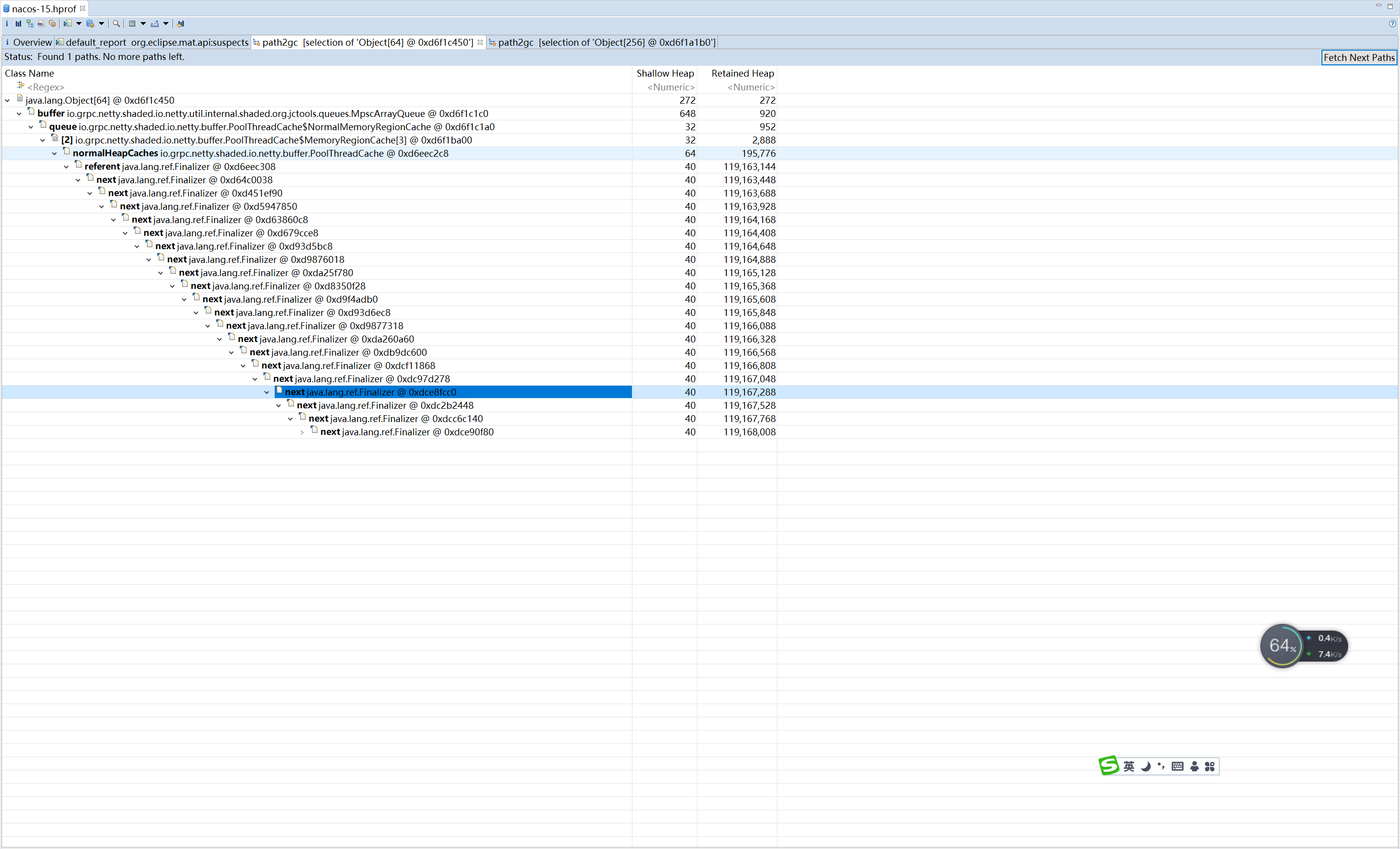This screenshot has width=1400, height=849.
Task: Select the histogram toolbar icon
Action: 18,24
